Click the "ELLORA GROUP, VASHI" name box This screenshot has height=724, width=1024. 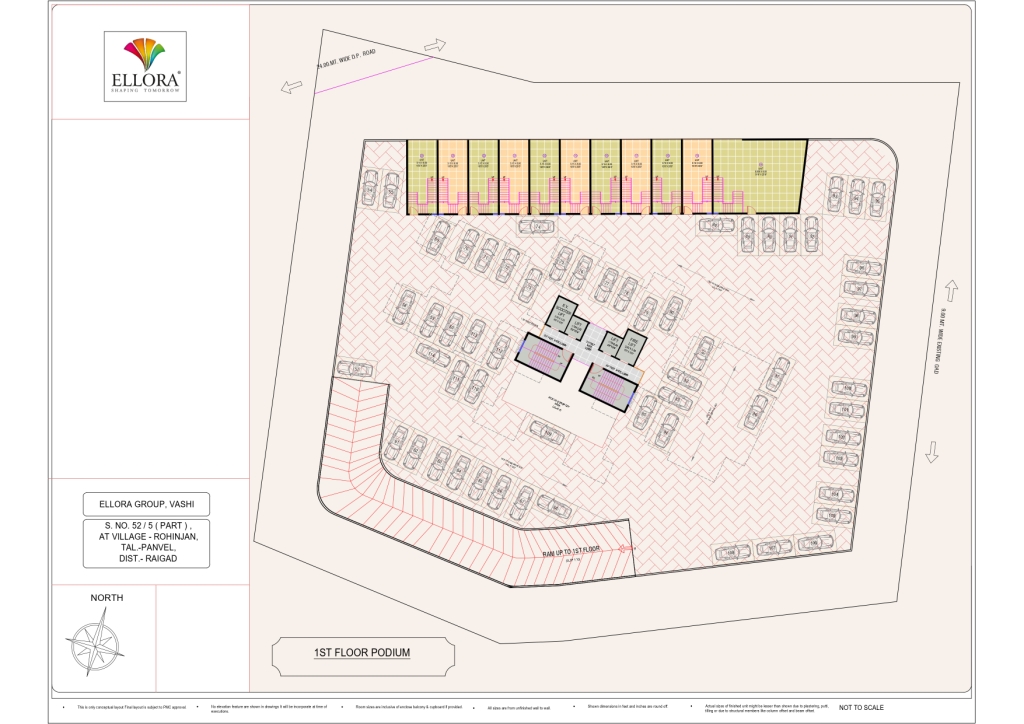click(147, 503)
